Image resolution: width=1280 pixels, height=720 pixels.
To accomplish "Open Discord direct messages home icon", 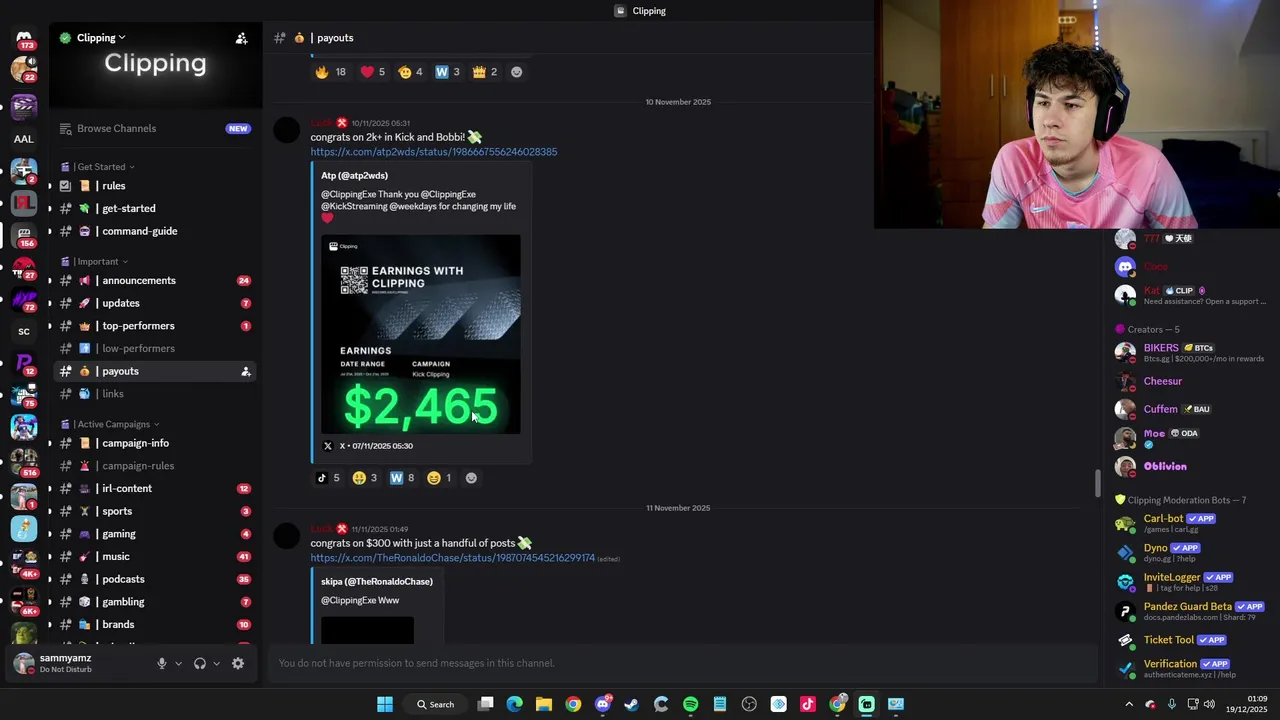I will (24, 38).
